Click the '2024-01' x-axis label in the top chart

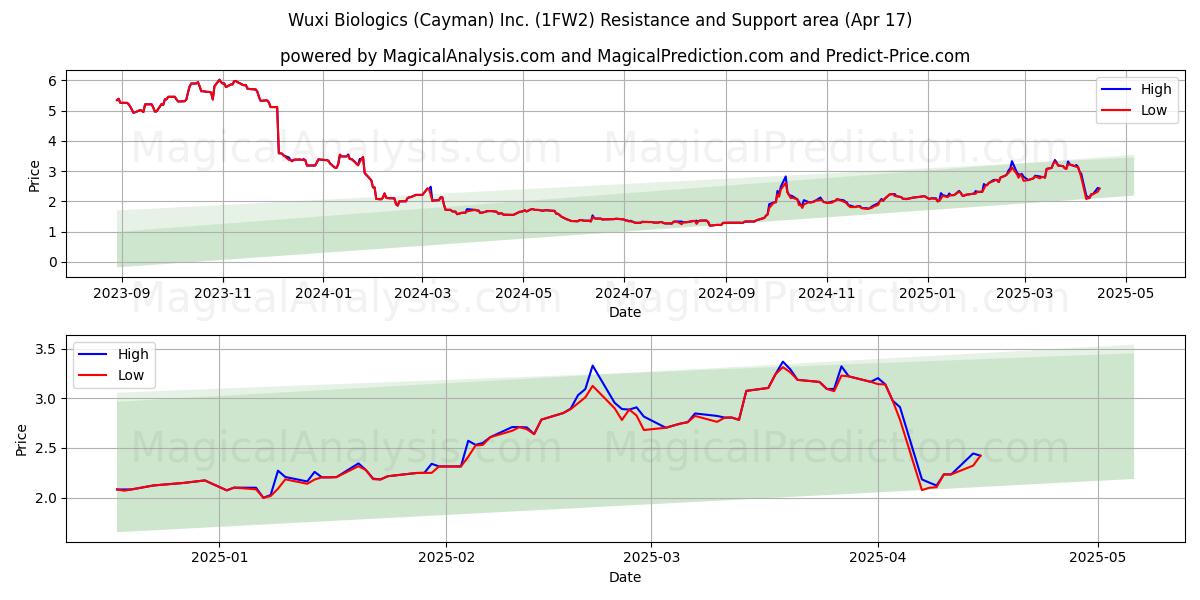tap(322, 294)
